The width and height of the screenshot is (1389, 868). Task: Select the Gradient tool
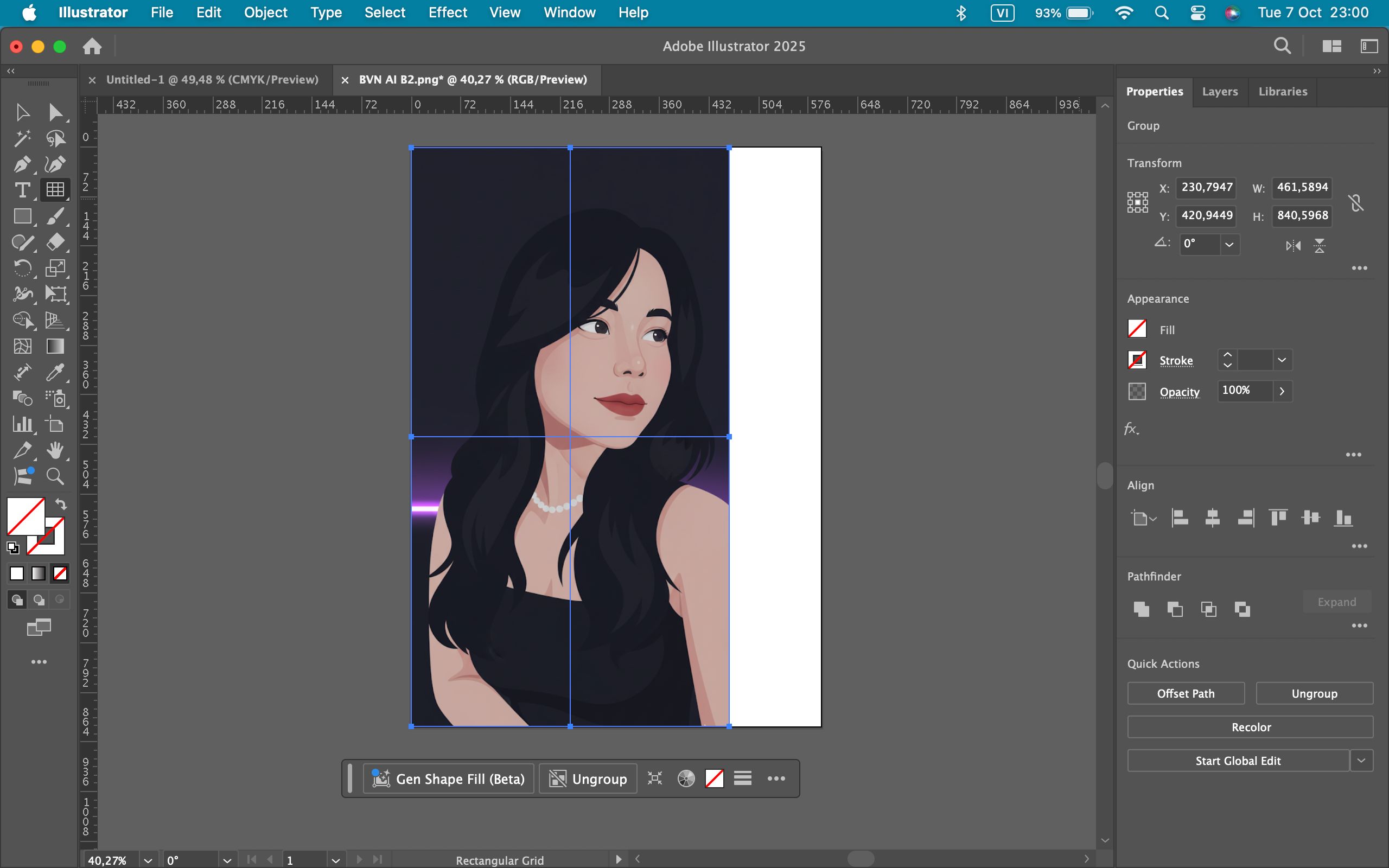55,346
